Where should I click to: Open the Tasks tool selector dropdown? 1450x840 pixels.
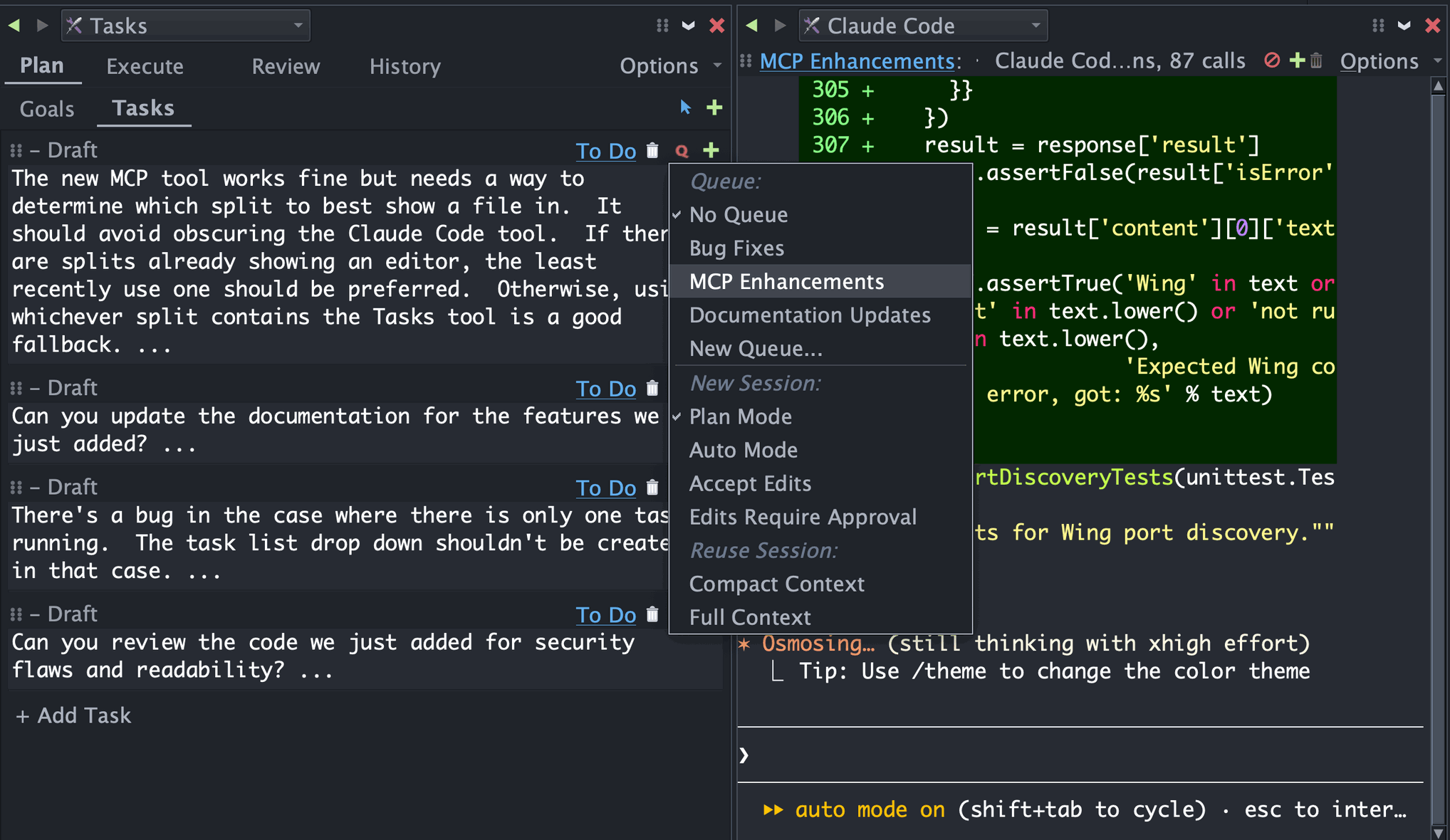[186, 26]
